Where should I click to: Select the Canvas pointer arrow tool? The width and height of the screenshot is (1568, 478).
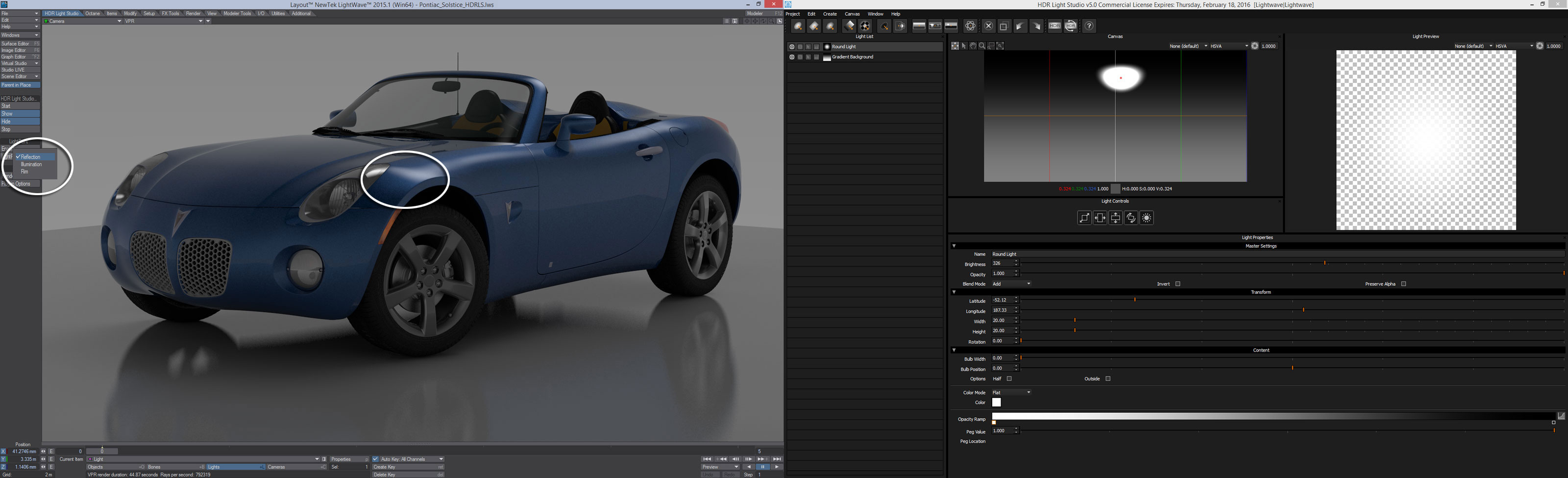964,46
